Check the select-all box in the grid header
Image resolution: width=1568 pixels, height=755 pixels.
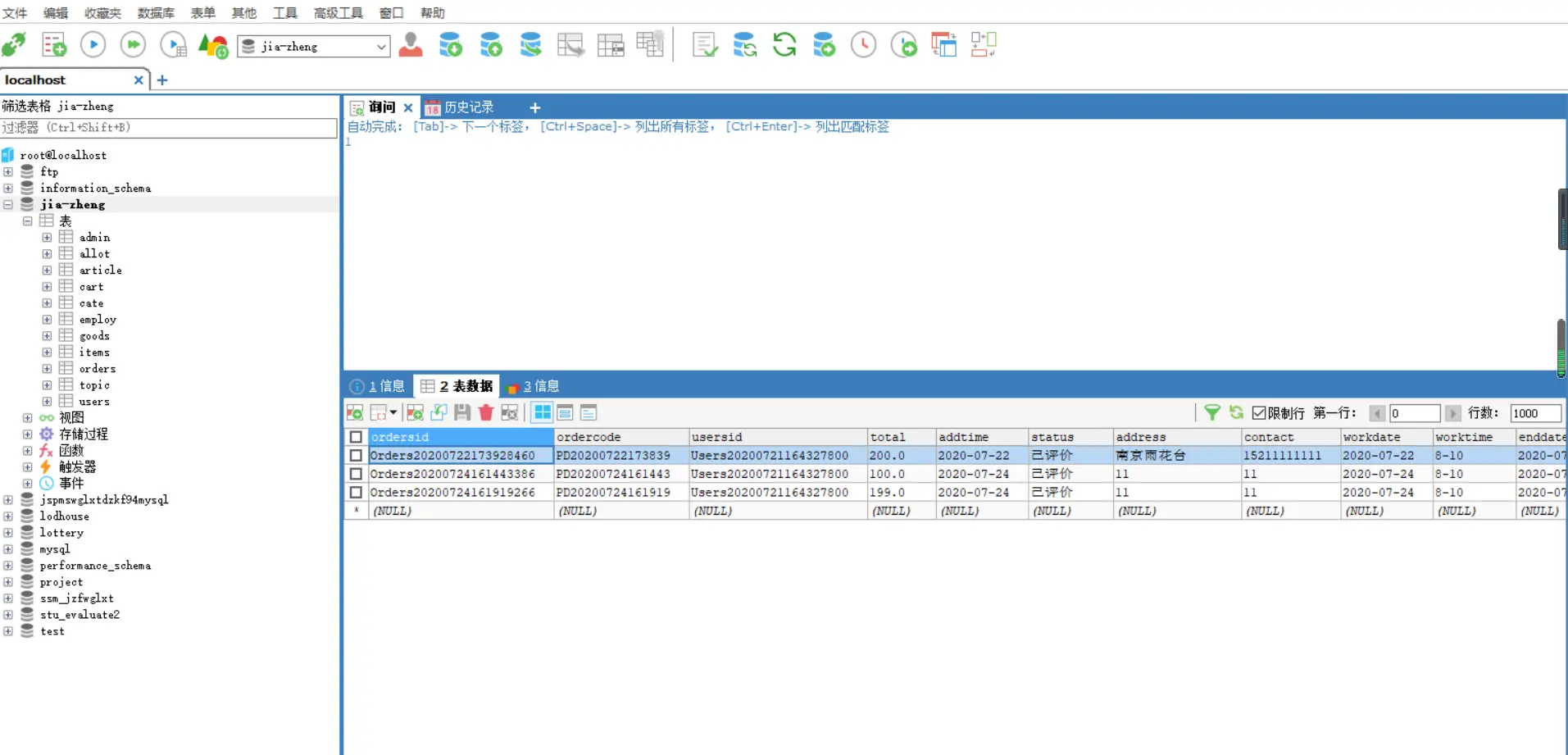(356, 437)
